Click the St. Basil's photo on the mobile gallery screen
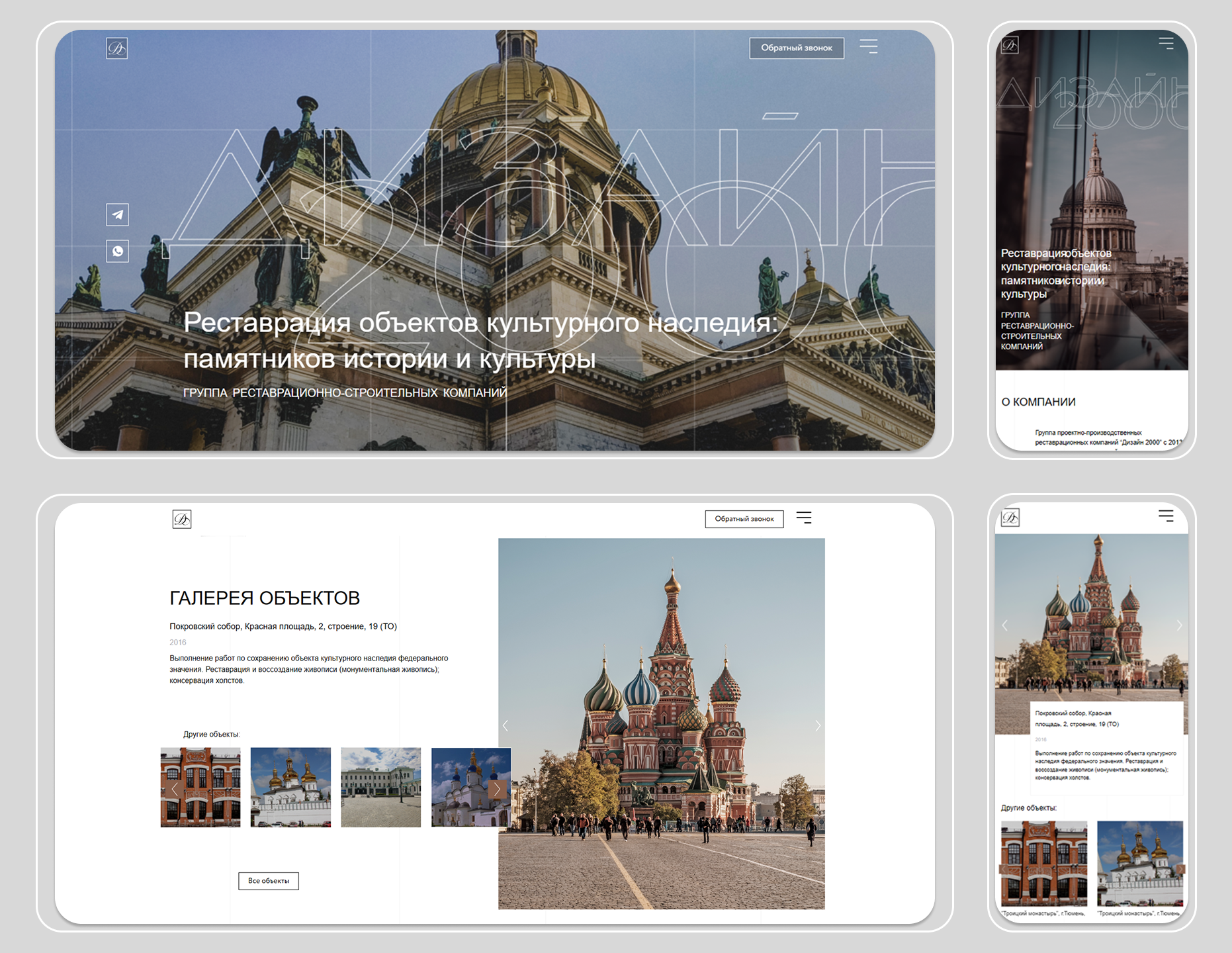The height and width of the screenshot is (953, 1232). (x=1092, y=634)
